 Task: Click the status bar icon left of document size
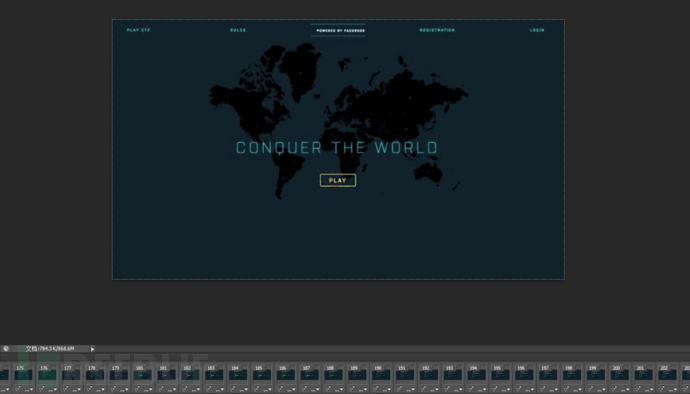pos(6,349)
